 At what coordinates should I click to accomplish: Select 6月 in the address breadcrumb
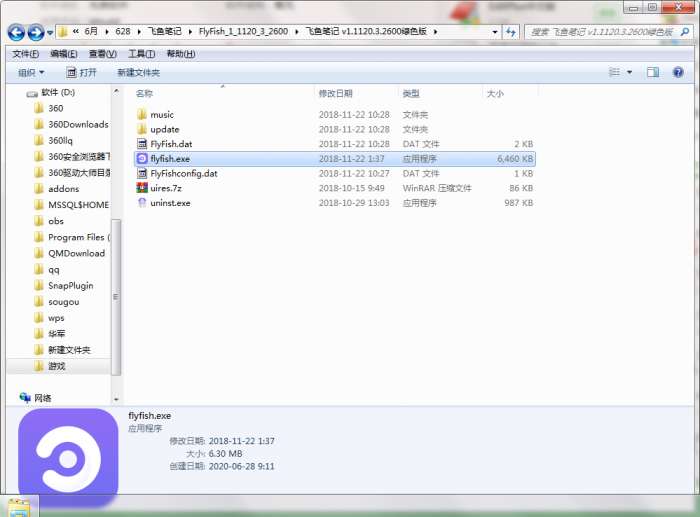pyautogui.click(x=91, y=32)
